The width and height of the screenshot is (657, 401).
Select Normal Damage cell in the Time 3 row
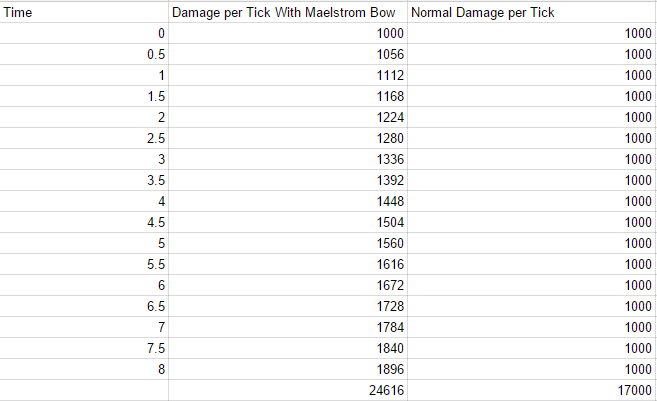pyautogui.click(x=531, y=159)
